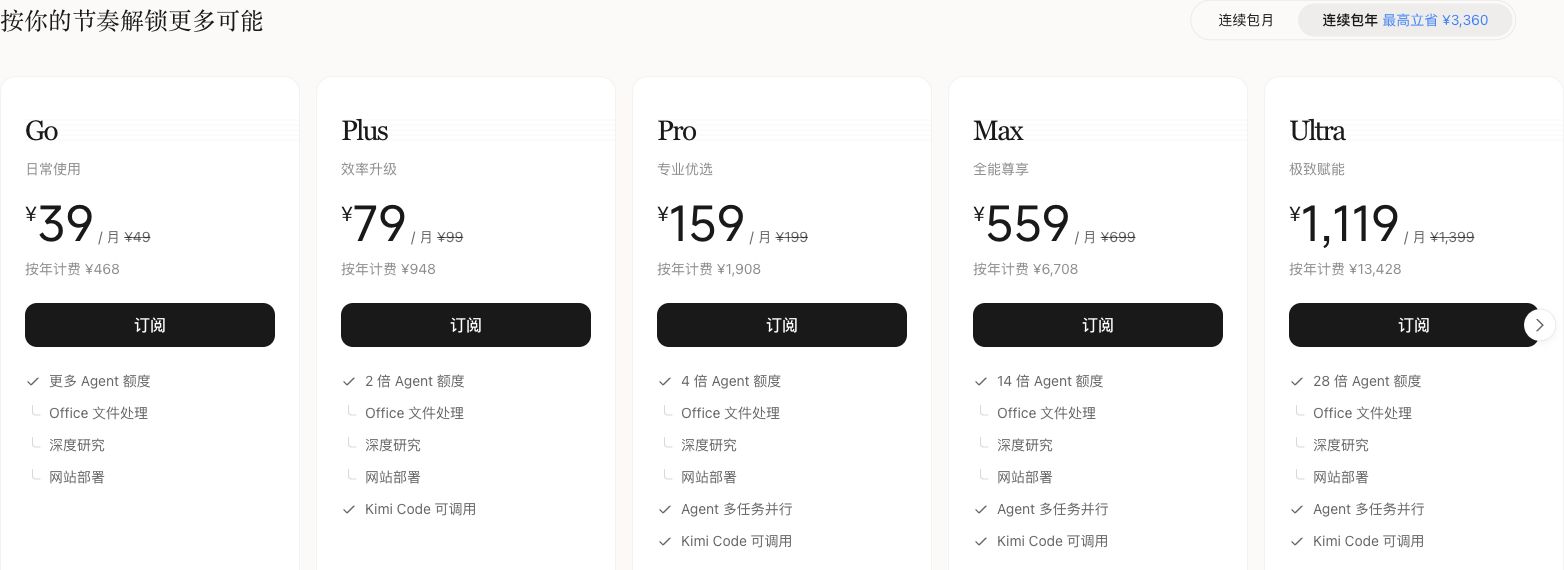1564x570 pixels.
Task: Click checkmark beside Max Kimi Code 可调用
Action: point(981,541)
